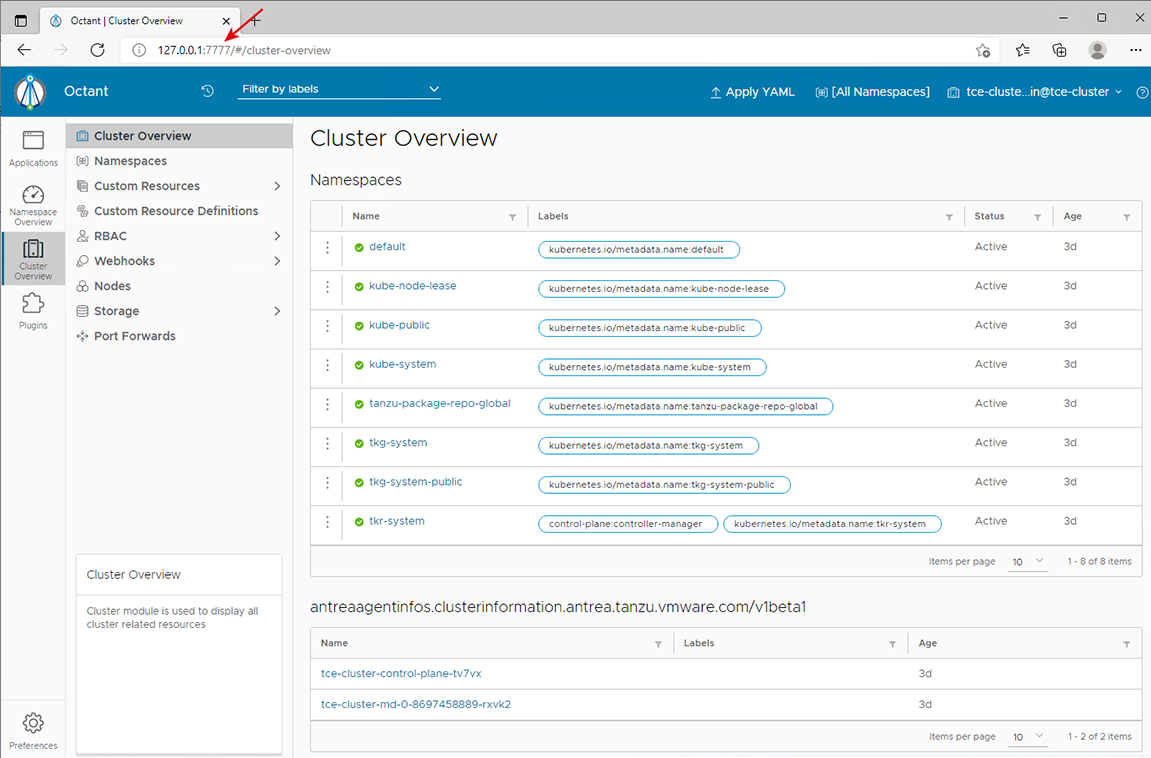Open tce-cluster-control-plane-tv7vx link
Screen dimensions: 1151x758
pos(401,674)
